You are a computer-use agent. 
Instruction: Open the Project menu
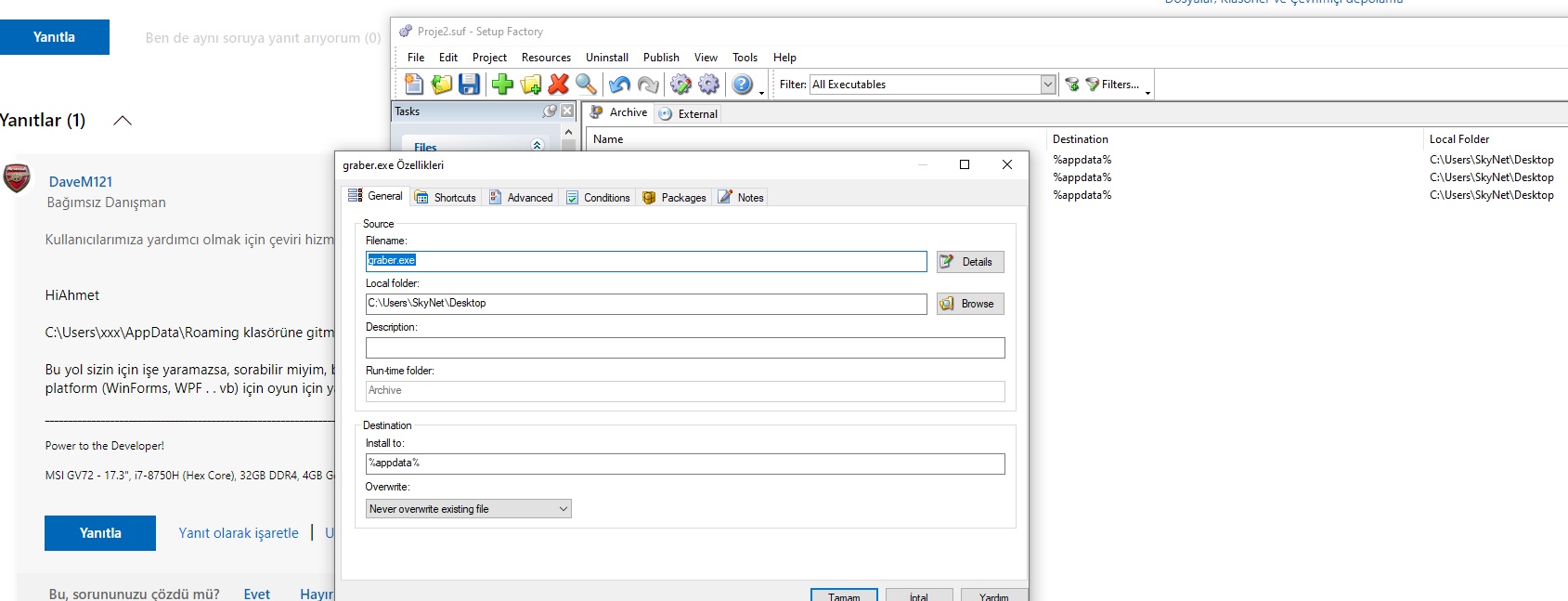click(x=489, y=58)
